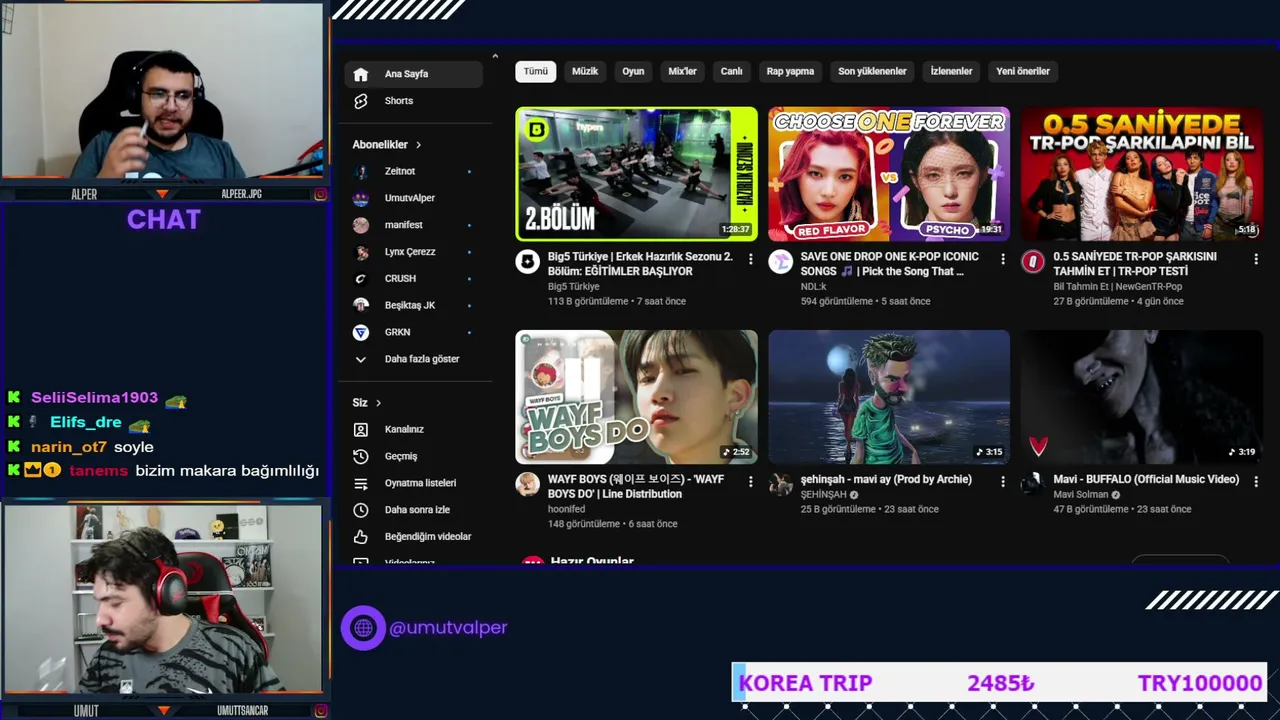Open SAVE ONE DROP ONE K-POP title link
This screenshot has height=720, width=1280.
click(x=890, y=264)
